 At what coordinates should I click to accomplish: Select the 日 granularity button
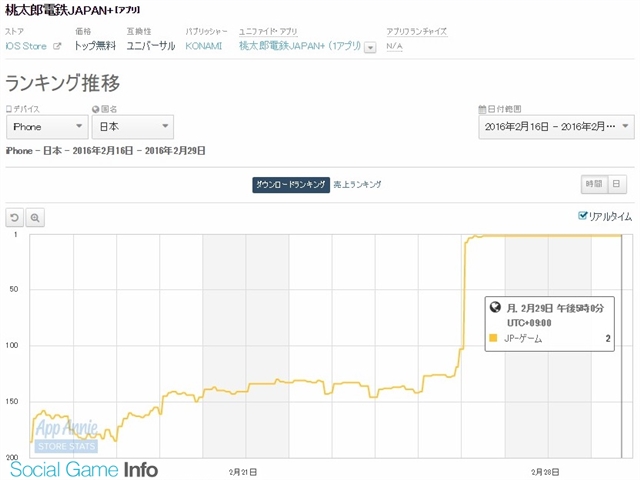pyautogui.click(x=617, y=184)
